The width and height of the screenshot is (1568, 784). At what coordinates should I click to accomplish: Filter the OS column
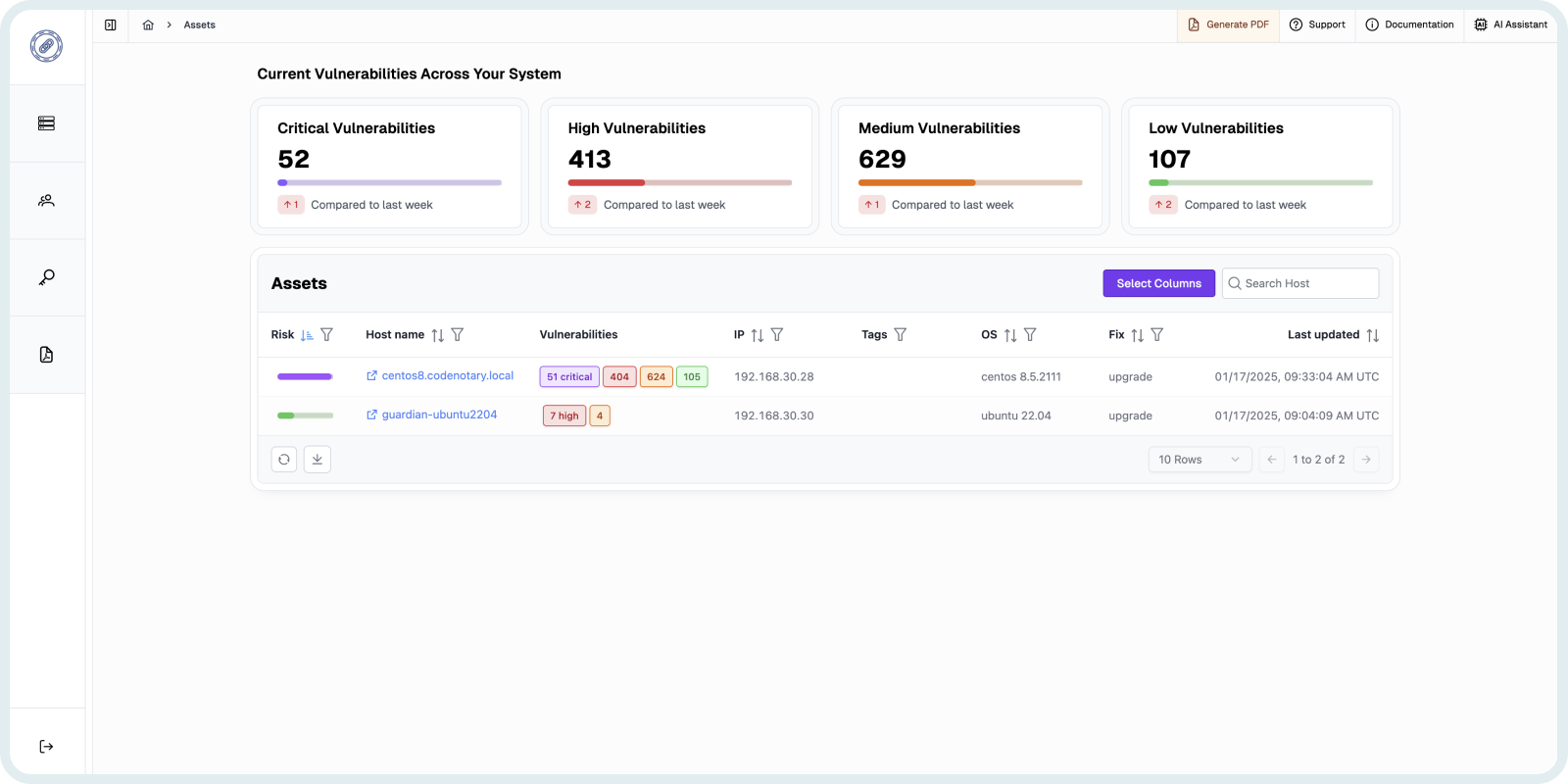click(x=1030, y=335)
